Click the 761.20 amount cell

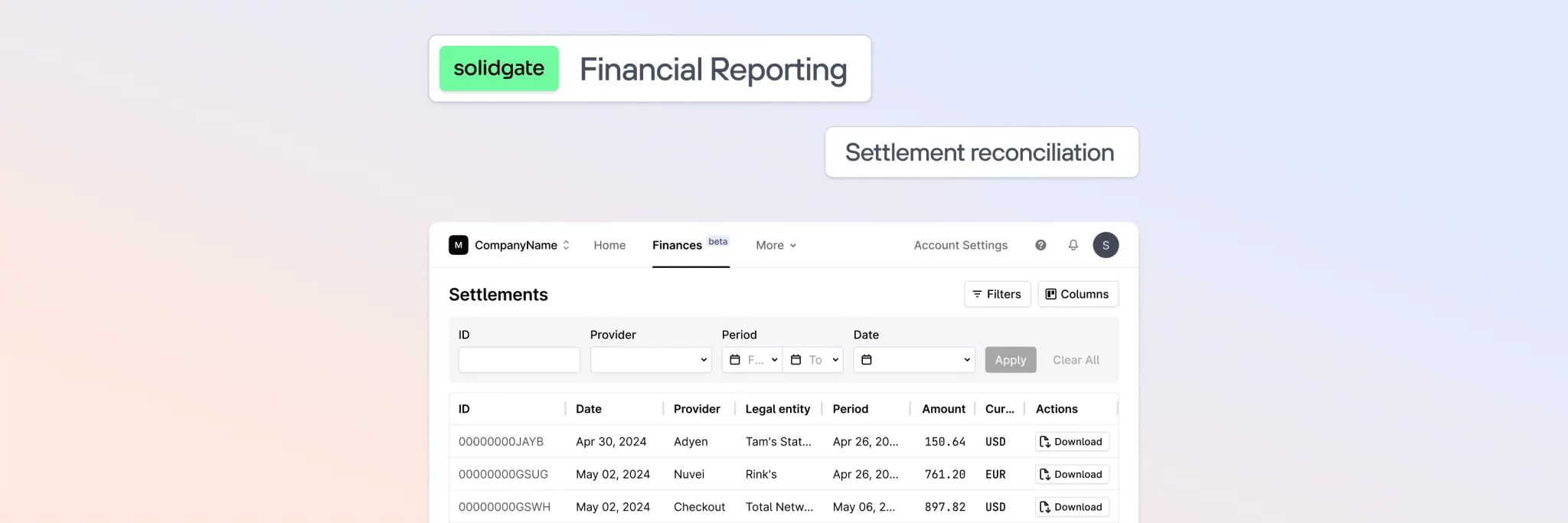tap(945, 475)
